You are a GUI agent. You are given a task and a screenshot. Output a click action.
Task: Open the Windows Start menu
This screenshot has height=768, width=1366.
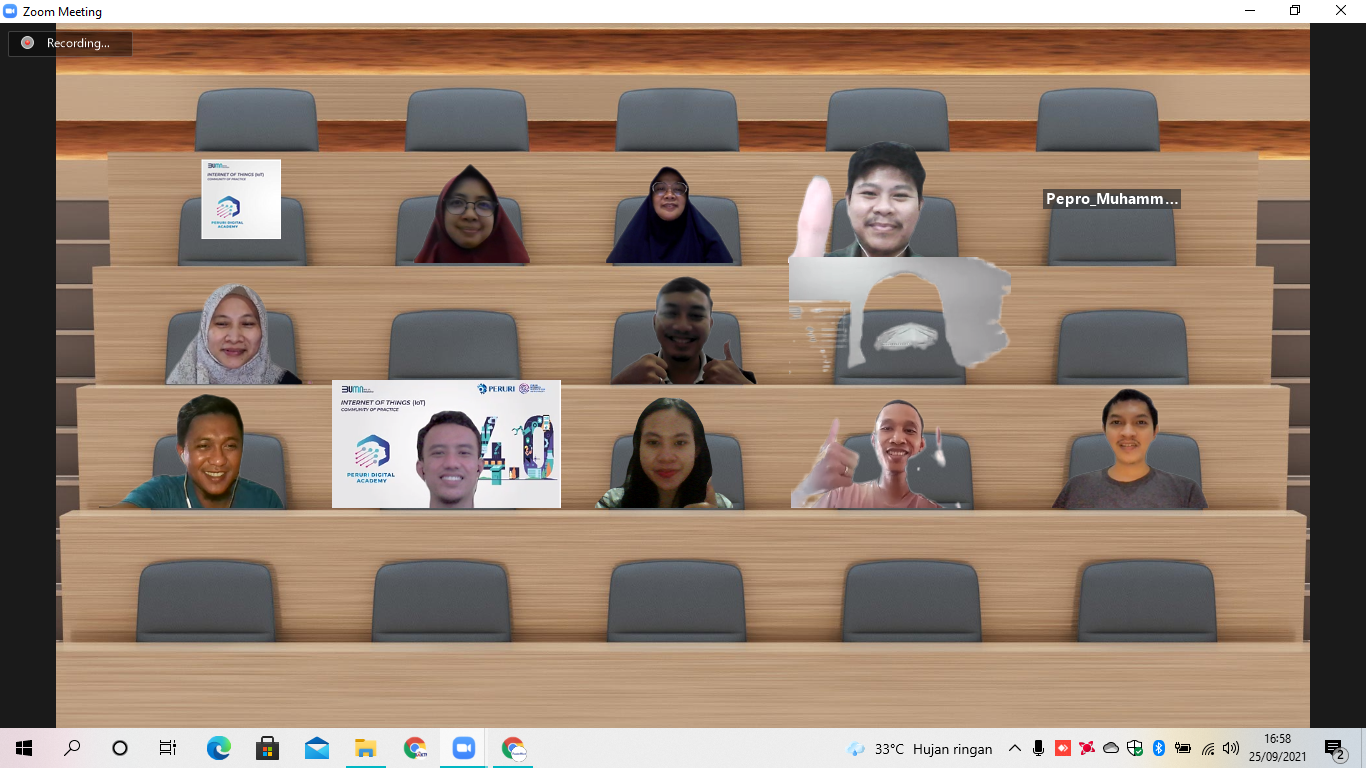(x=24, y=748)
